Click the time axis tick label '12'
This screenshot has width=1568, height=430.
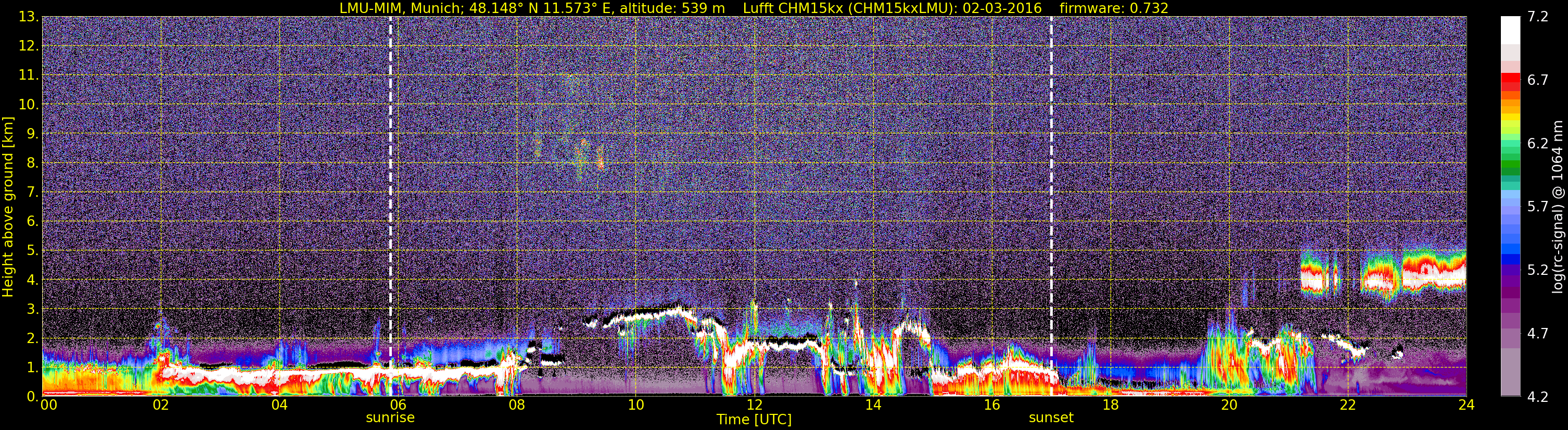tap(754, 405)
